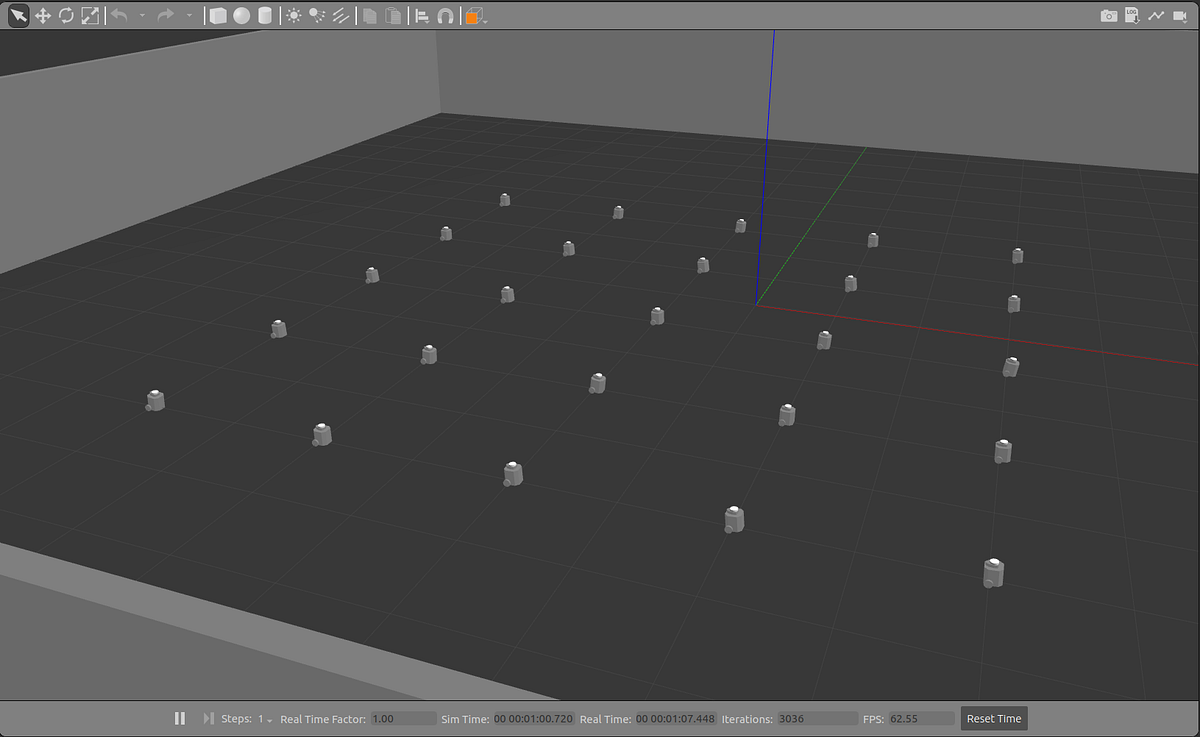Take a screenshot of the simulation
Image resolution: width=1200 pixels, height=737 pixels.
pos(1109,15)
